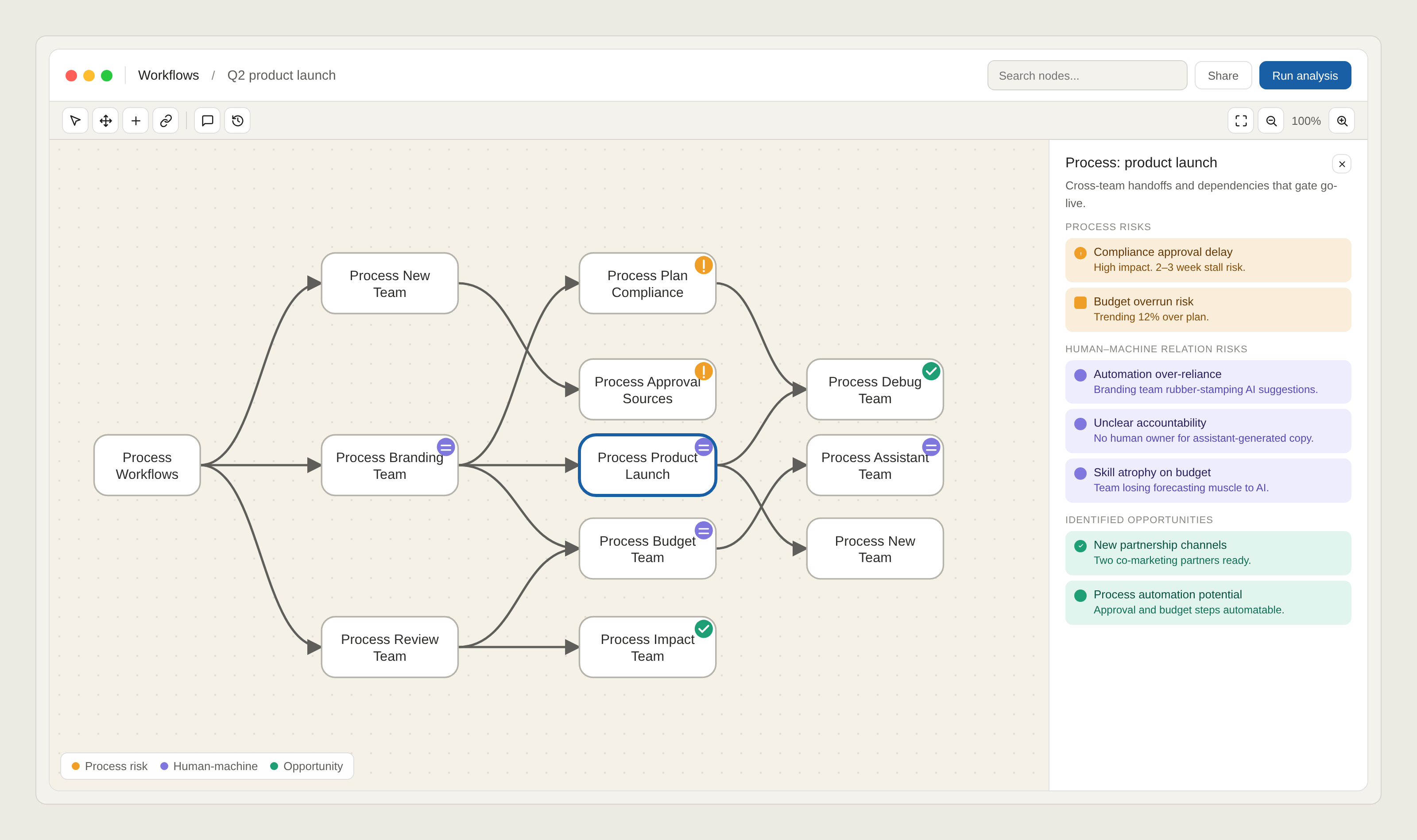Select the Process Product Launch node

coord(647,465)
